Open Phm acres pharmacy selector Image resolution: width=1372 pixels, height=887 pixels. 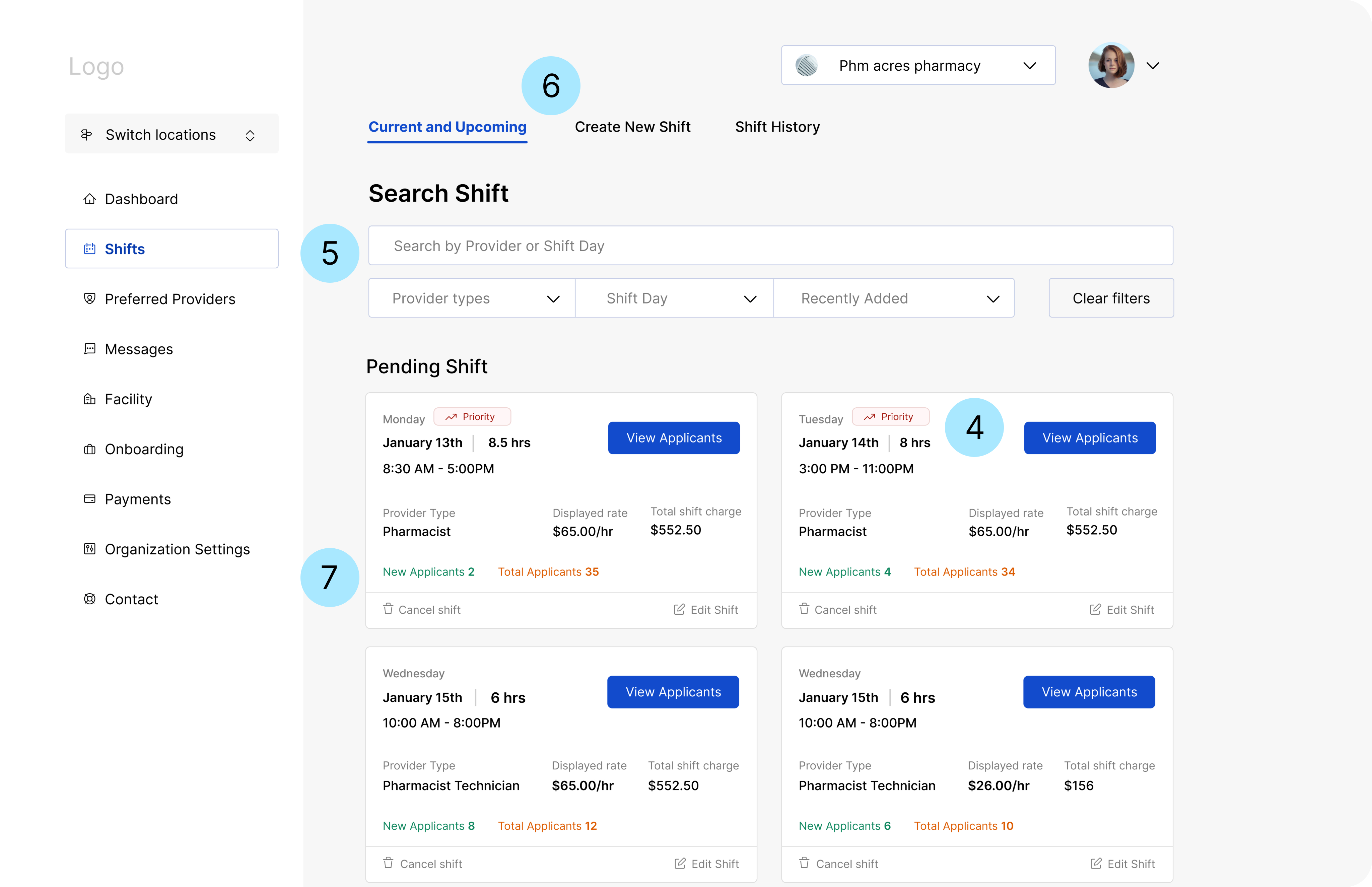point(918,66)
